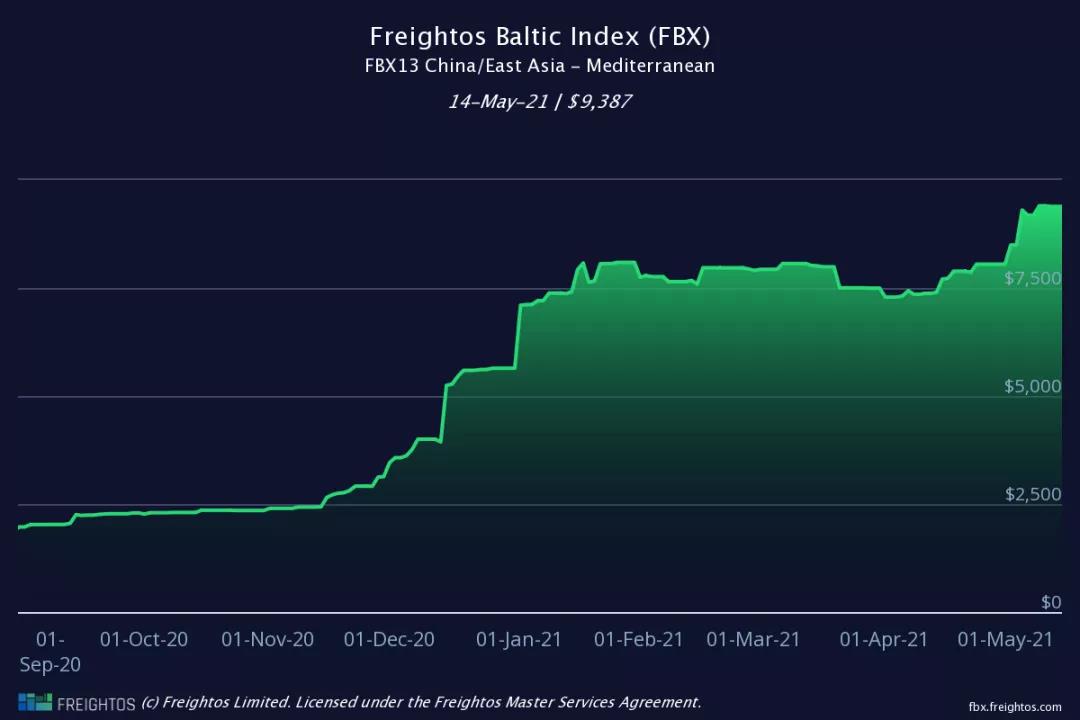Select the 01-Sep-20 date label

(50, 651)
